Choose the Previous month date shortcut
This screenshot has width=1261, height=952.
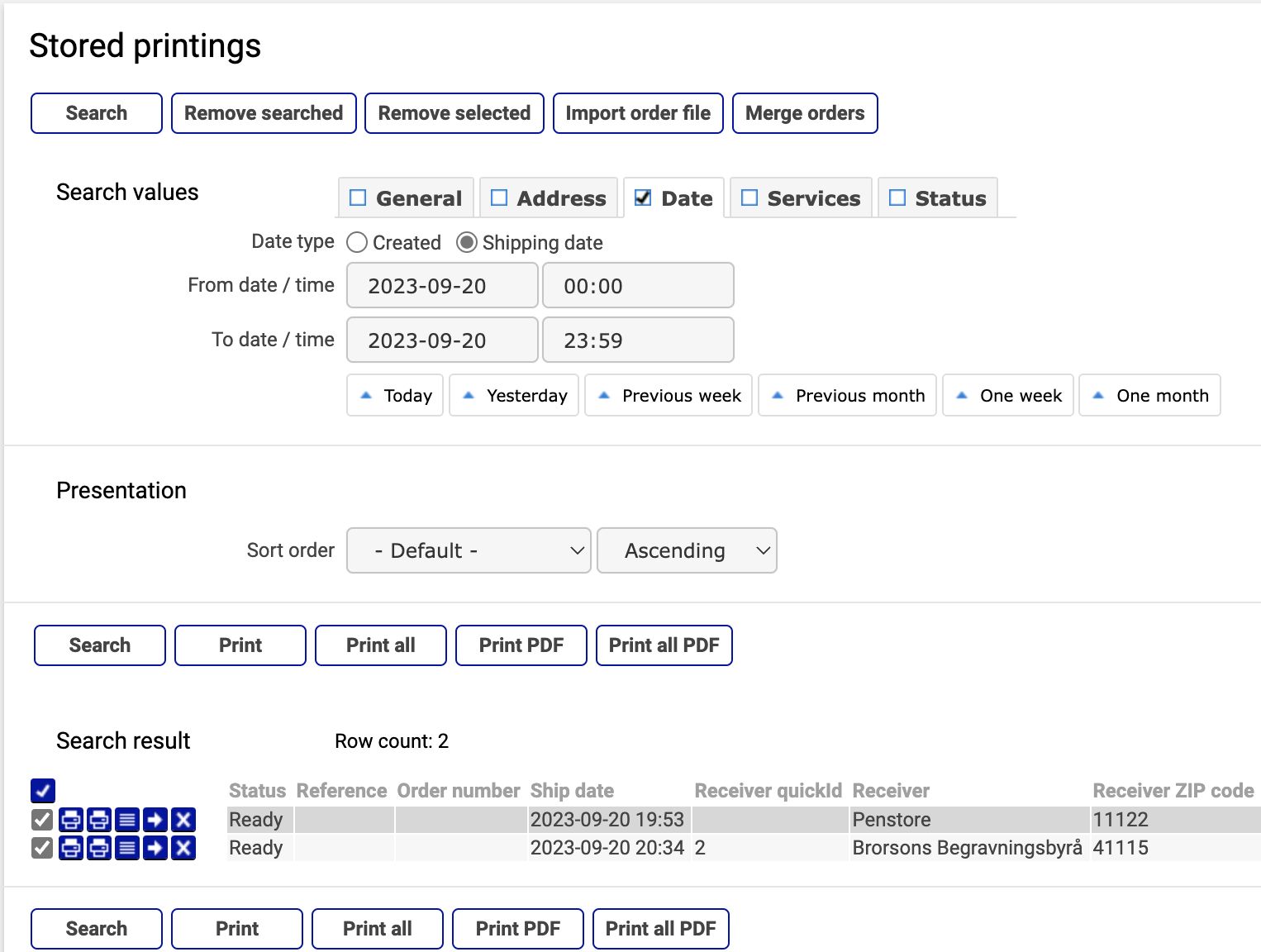pyautogui.click(x=847, y=395)
